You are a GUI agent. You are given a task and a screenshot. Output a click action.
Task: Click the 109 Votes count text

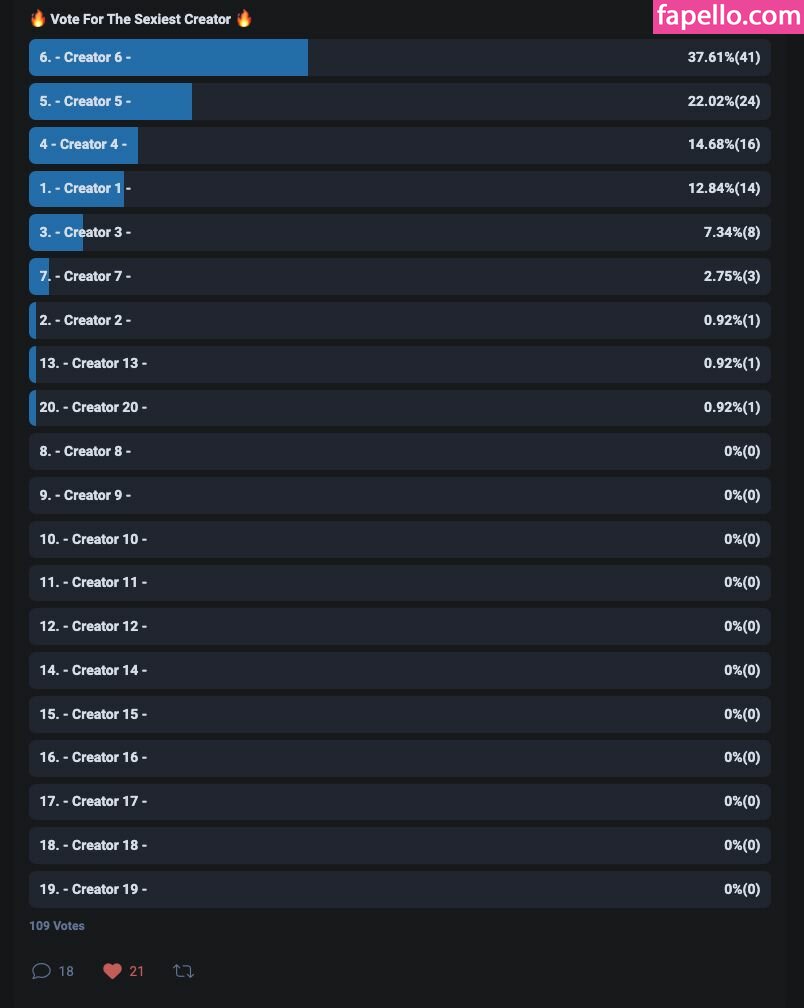[x=57, y=926]
